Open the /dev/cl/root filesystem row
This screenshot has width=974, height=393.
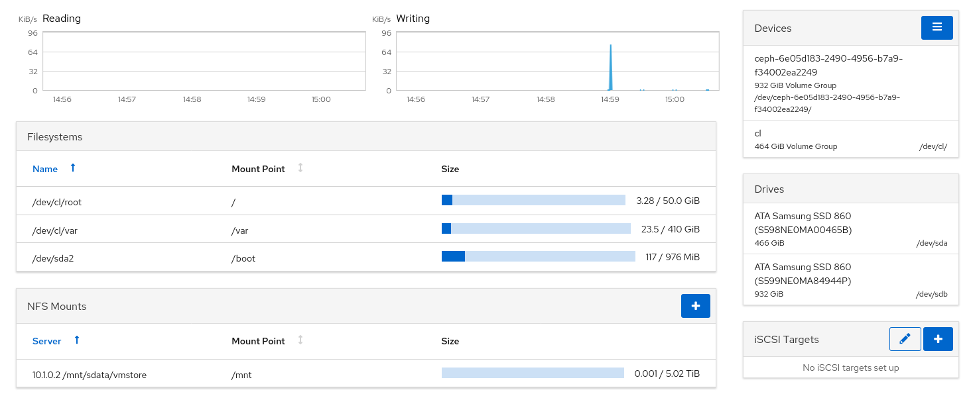coord(366,201)
